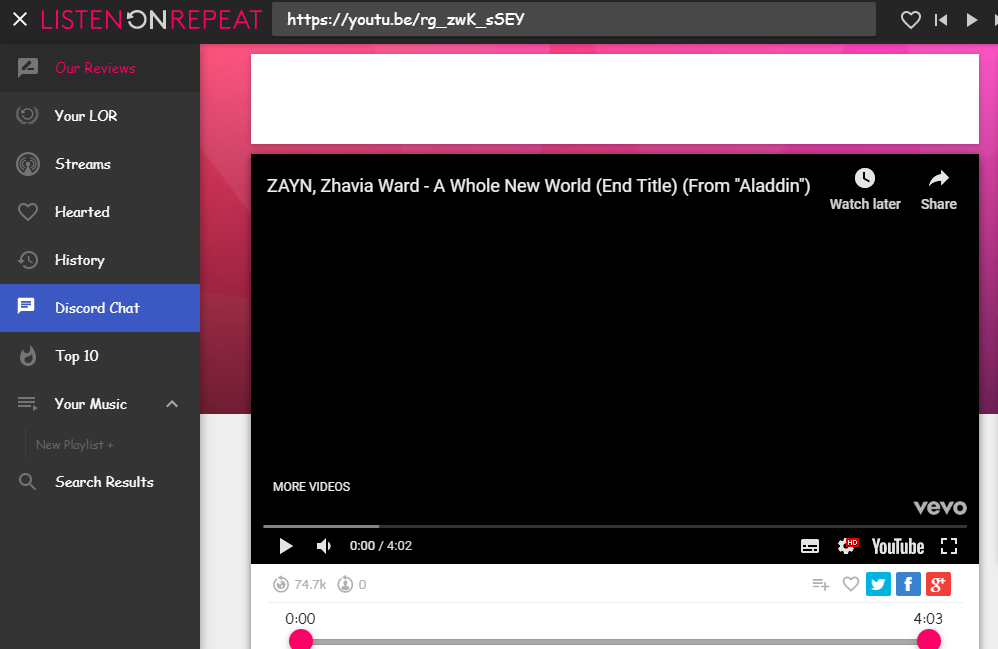Heart the song below the video
Viewport: 998px width, 649px height.
[x=850, y=583]
